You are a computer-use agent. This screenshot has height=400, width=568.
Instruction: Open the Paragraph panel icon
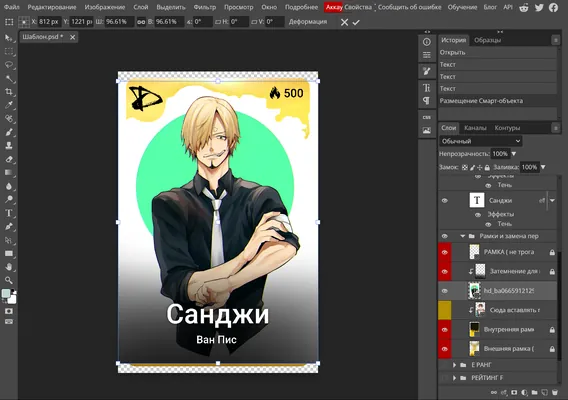(x=427, y=100)
